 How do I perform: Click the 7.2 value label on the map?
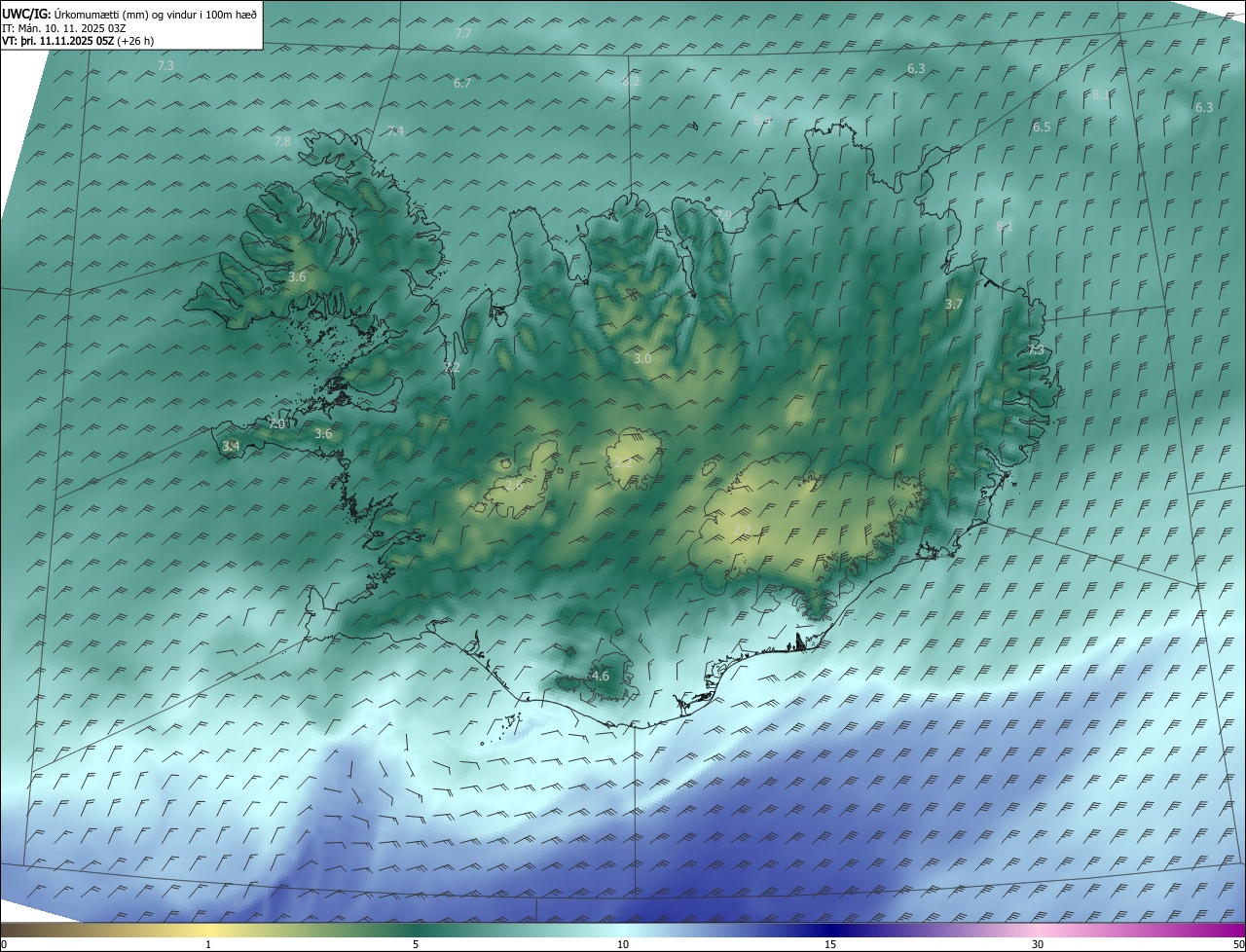click(452, 368)
